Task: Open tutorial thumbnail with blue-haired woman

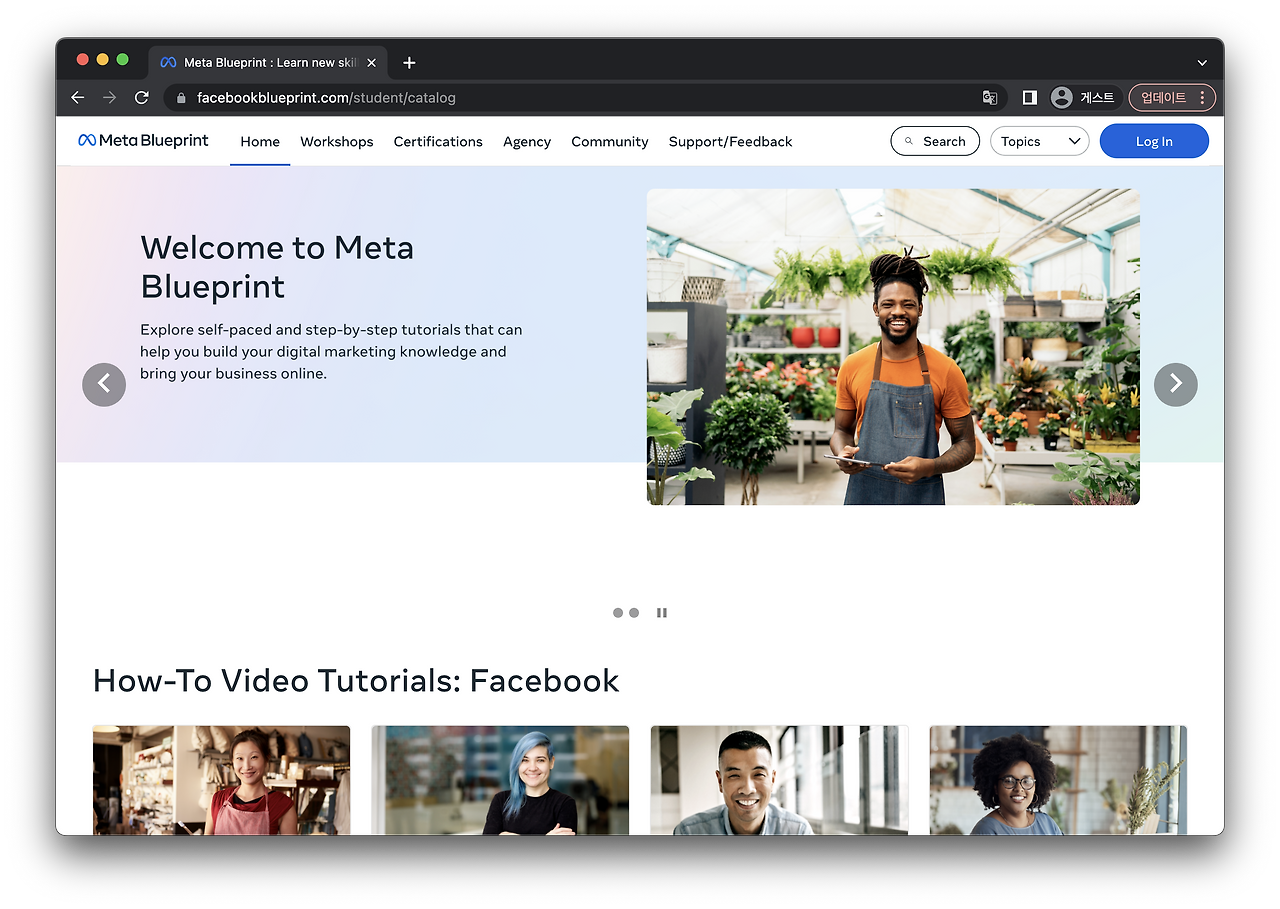Action: click(500, 780)
